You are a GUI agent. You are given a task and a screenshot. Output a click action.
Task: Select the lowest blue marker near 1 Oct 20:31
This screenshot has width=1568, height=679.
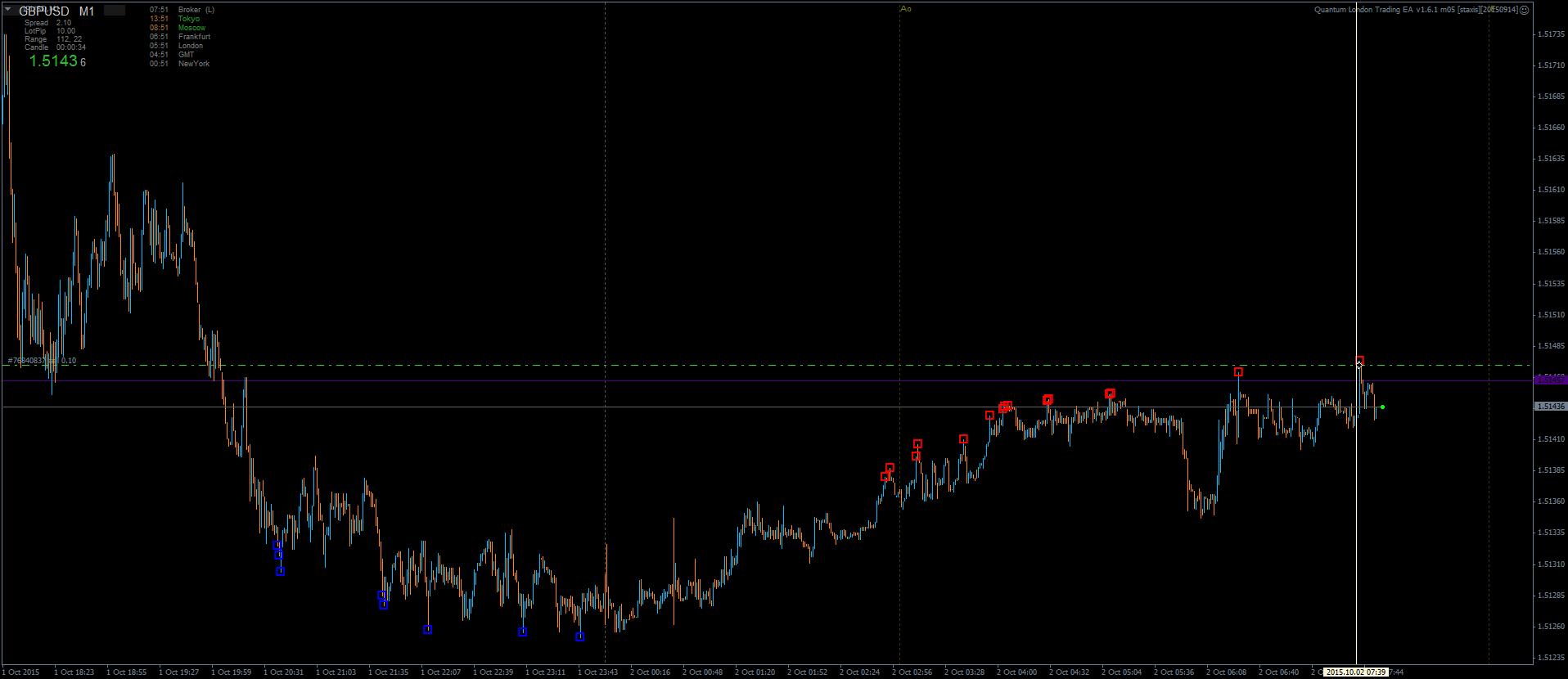pyautogui.click(x=281, y=572)
